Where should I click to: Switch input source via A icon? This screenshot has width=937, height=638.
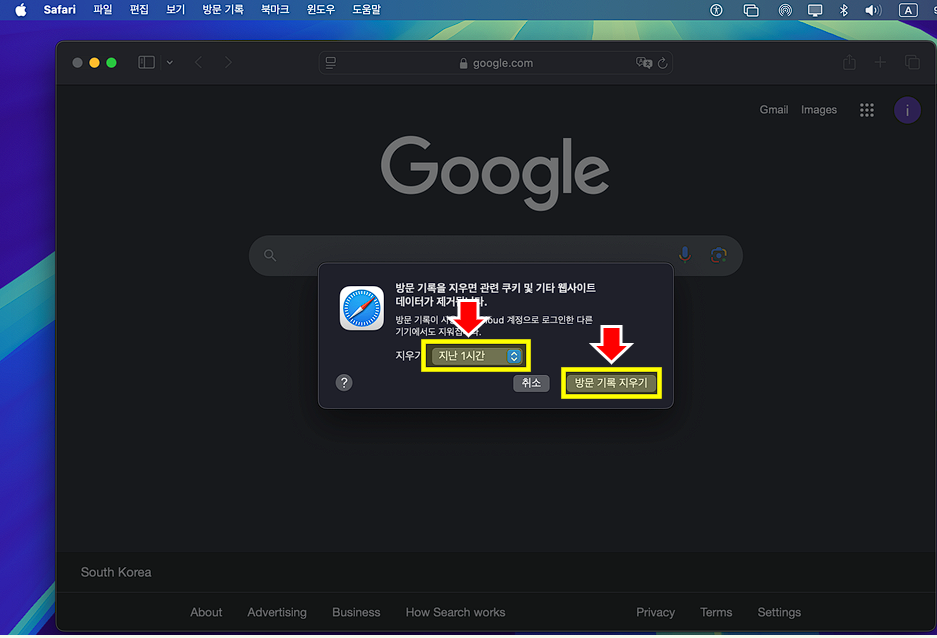tap(908, 10)
